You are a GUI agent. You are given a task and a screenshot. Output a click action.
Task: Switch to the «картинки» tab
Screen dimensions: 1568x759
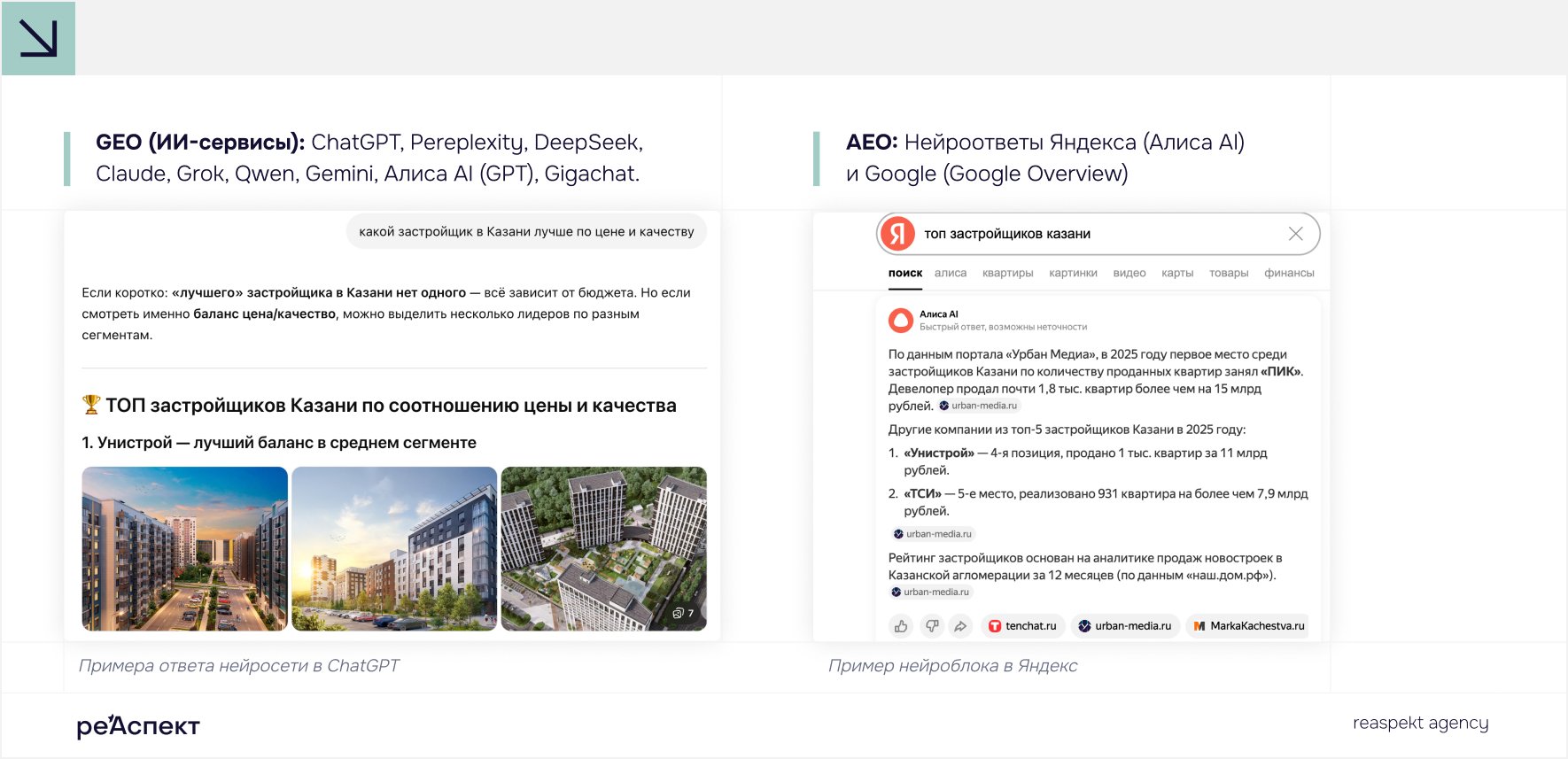tap(1073, 273)
